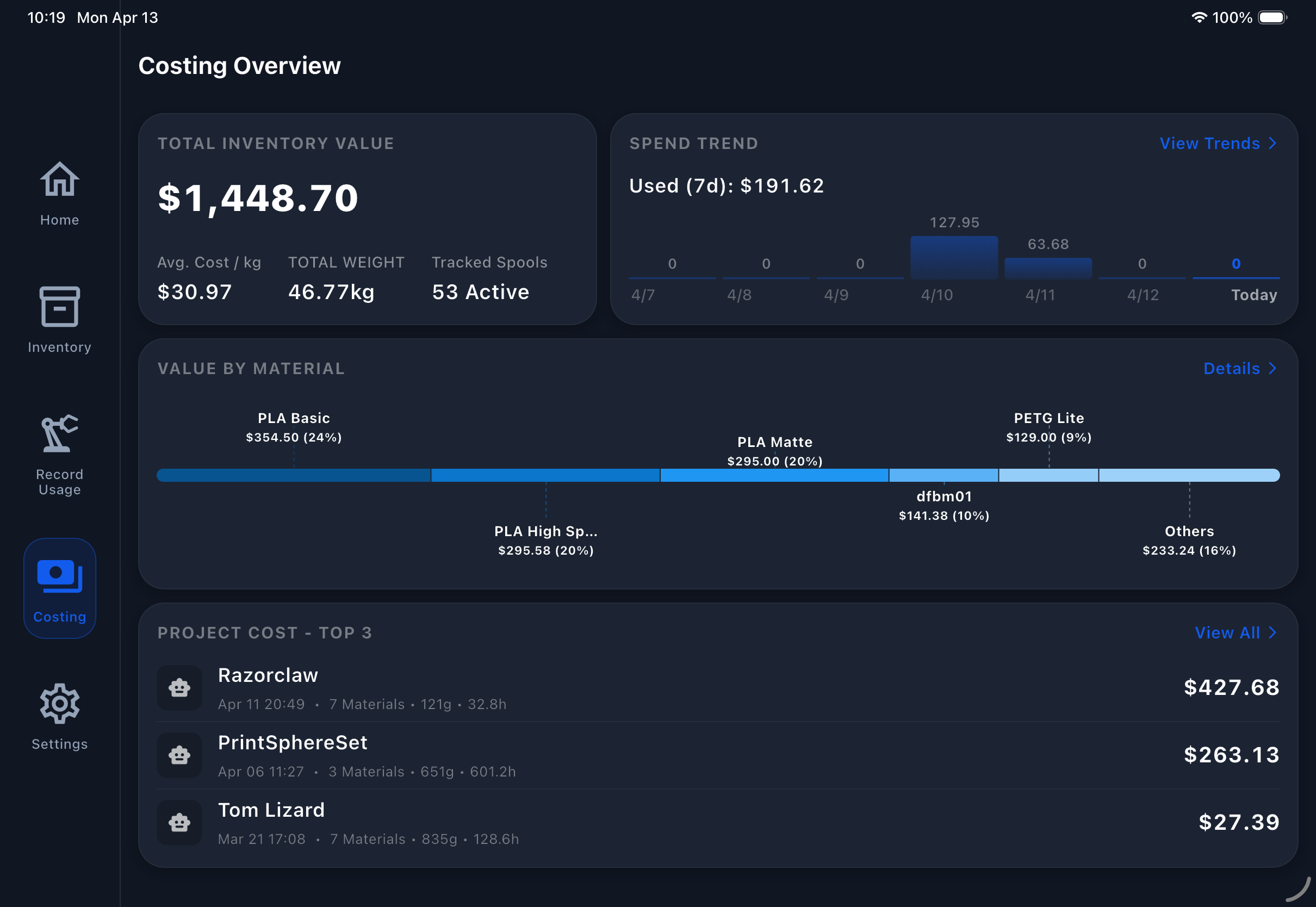Screen dimensions: 1316x907
Task: Select the Others segment of material bar
Action: pos(1189,475)
